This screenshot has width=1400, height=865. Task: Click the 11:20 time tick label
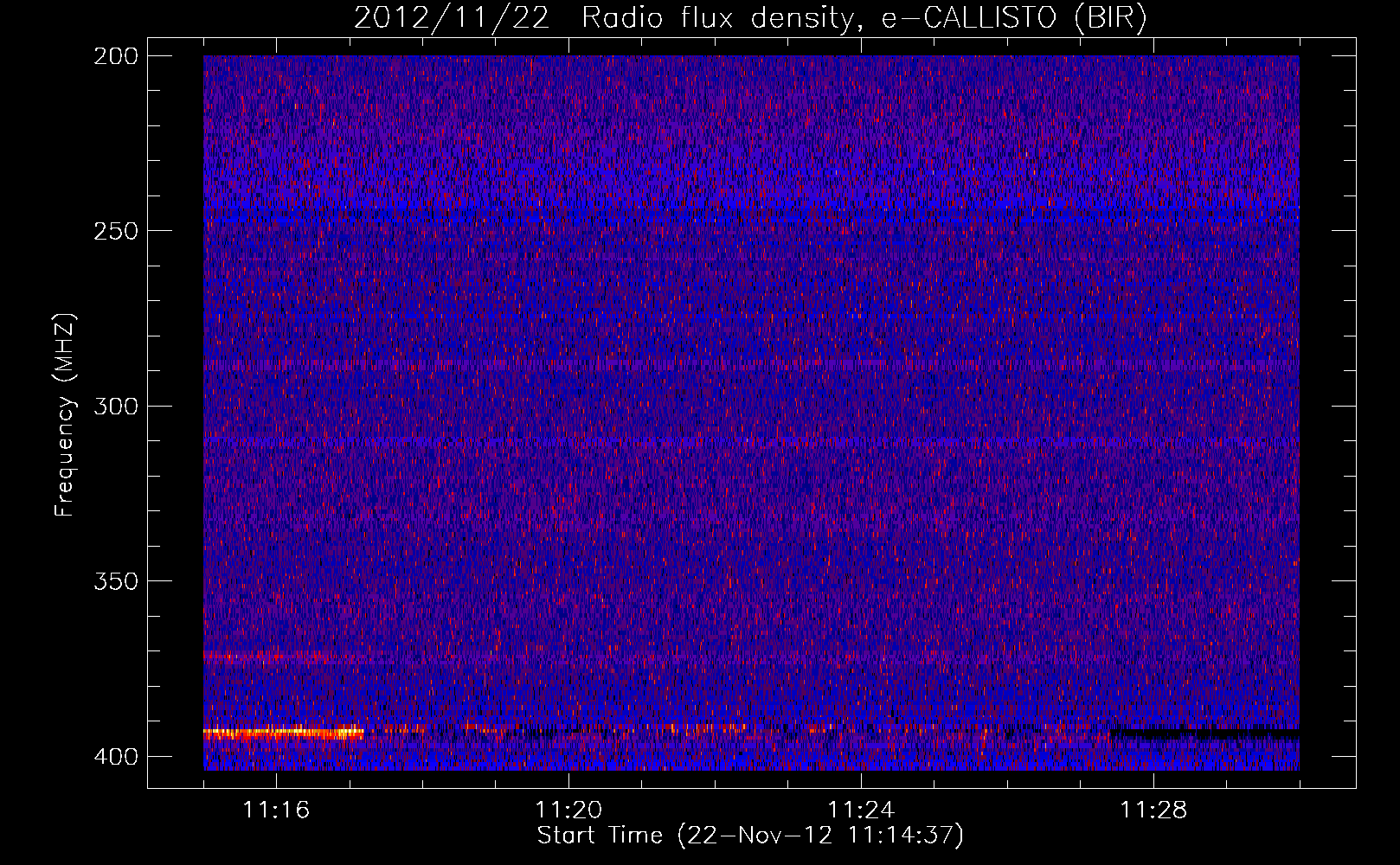tap(568, 811)
